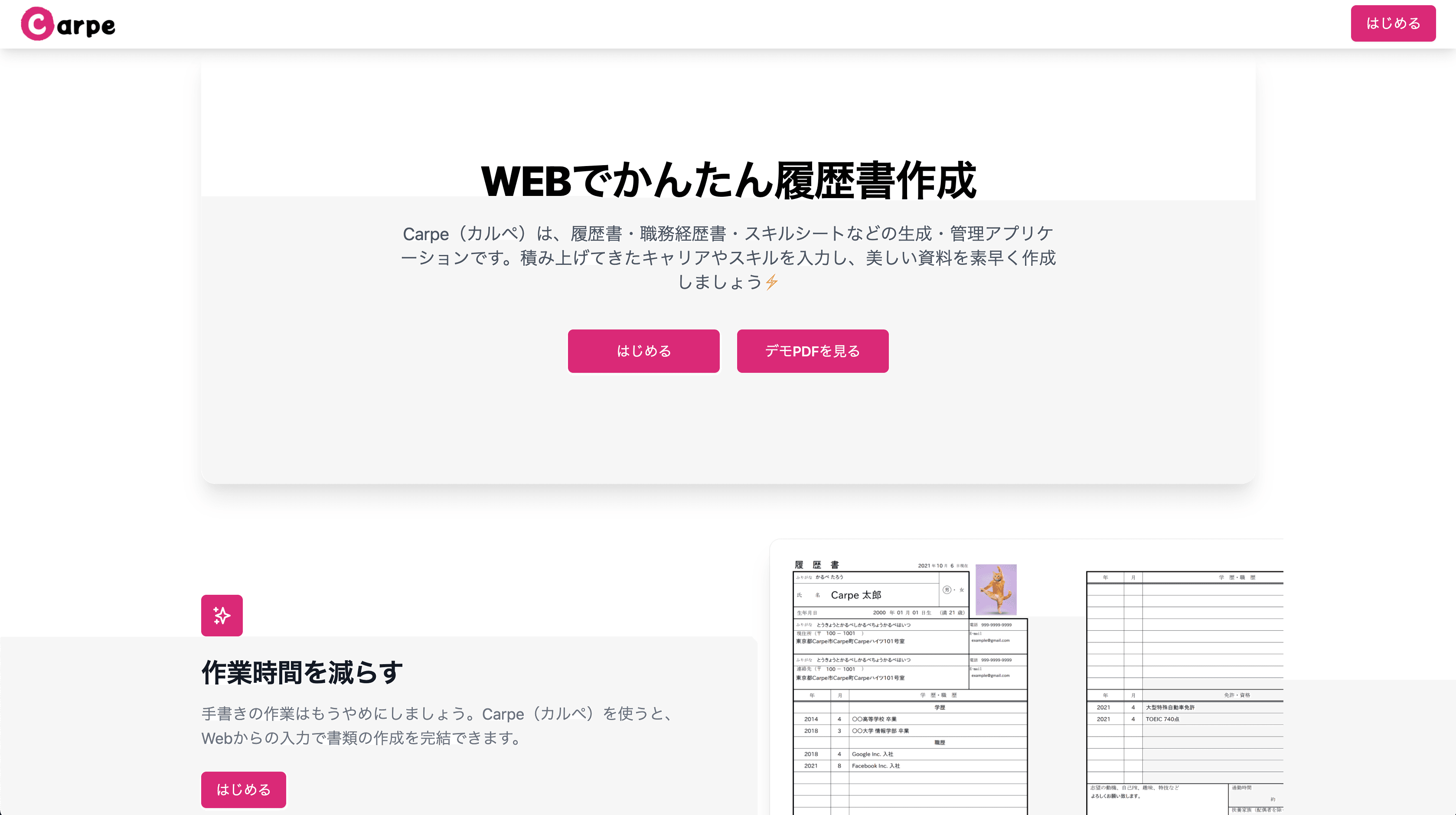Click the WEBでかんたん履歴書作成 headline
This screenshot has width=1456, height=815.
pyautogui.click(x=728, y=180)
